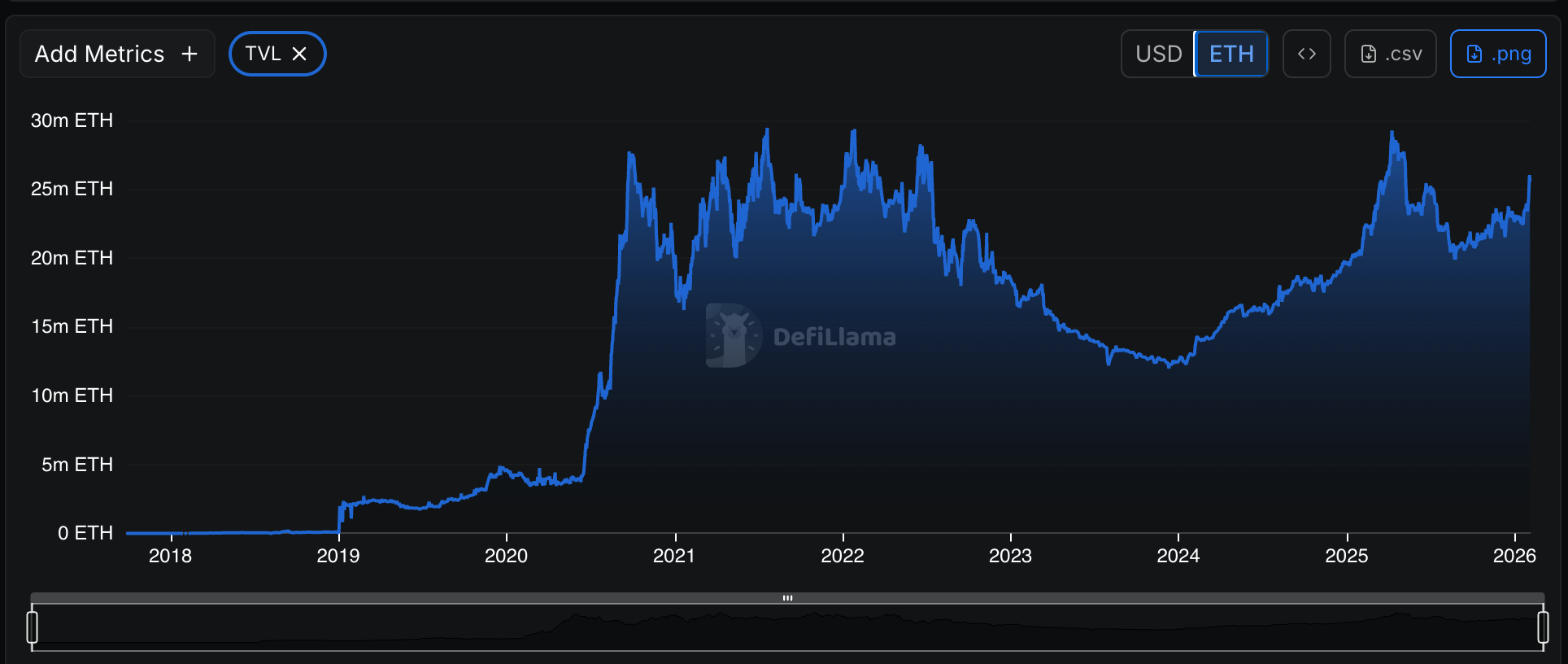Click the 30m ETH y-axis label
This screenshot has width=1568, height=664.
point(72,120)
